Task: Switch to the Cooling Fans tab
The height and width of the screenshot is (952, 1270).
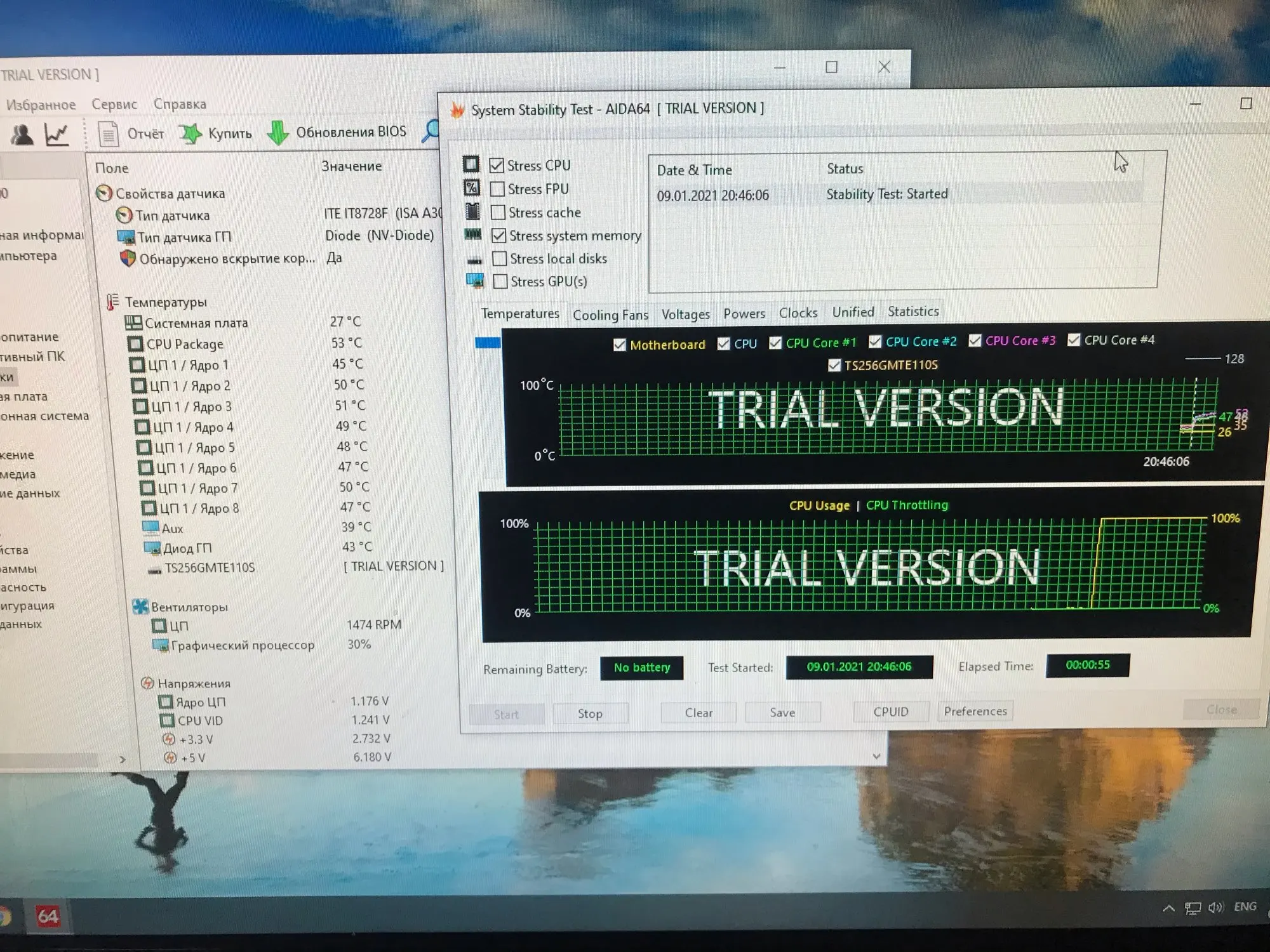Action: 610,315
